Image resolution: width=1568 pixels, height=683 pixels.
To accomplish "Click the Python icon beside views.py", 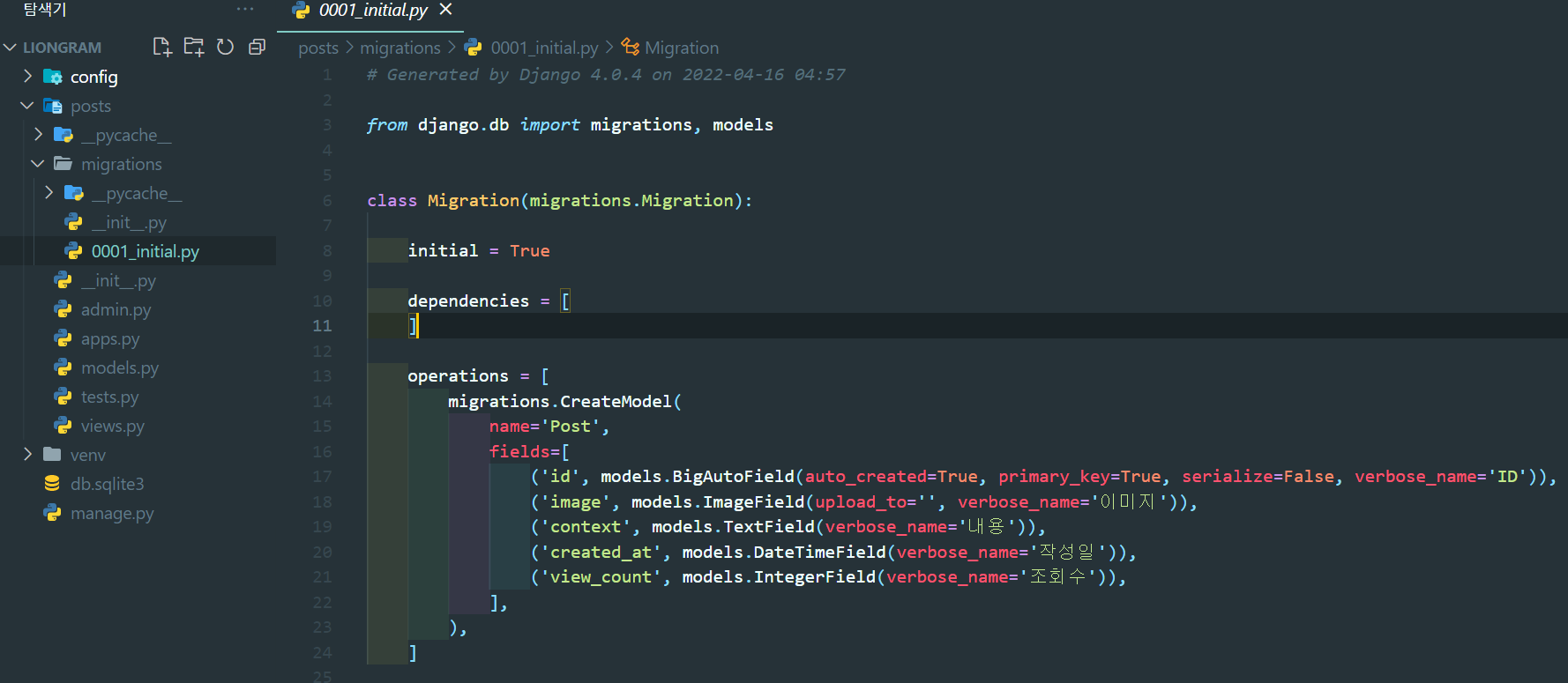I will pos(63,426).
